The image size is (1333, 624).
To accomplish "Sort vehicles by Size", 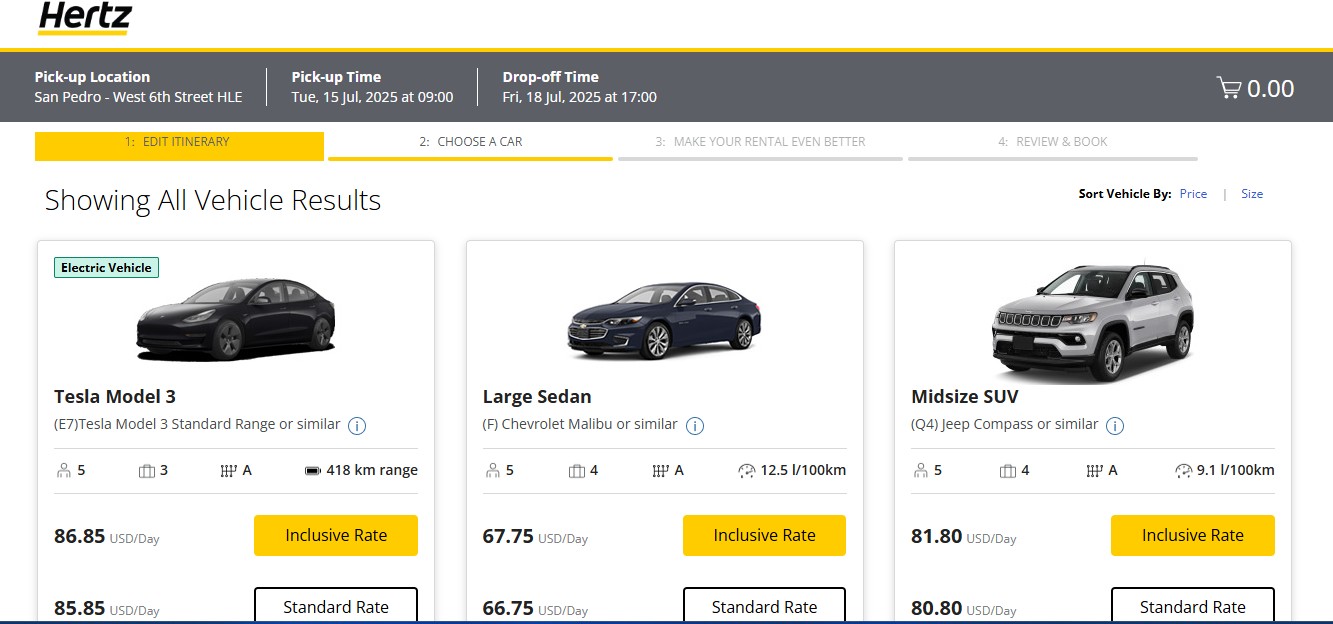I will point(1252,194).
